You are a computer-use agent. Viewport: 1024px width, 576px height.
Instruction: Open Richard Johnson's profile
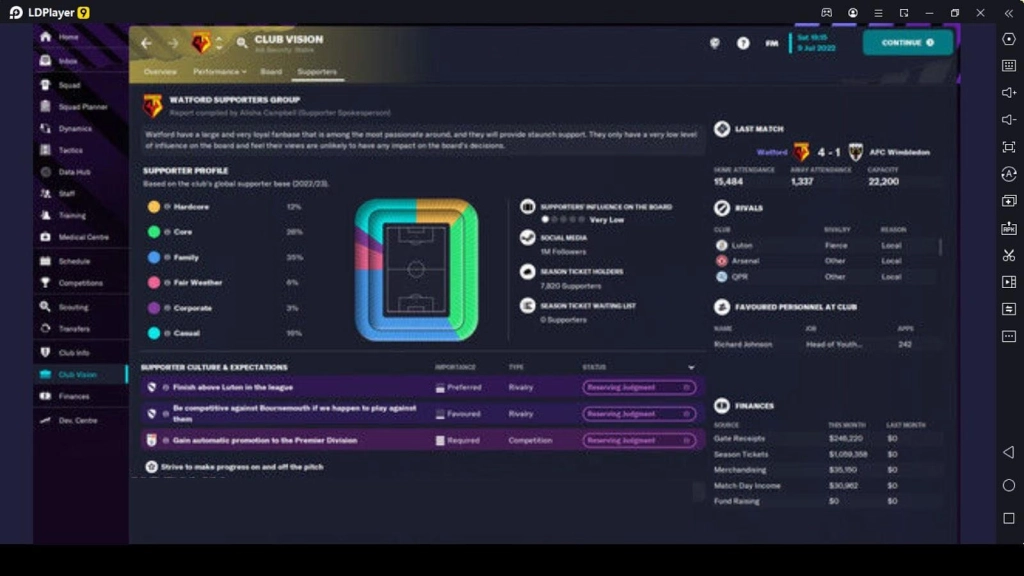pos(743,344)
